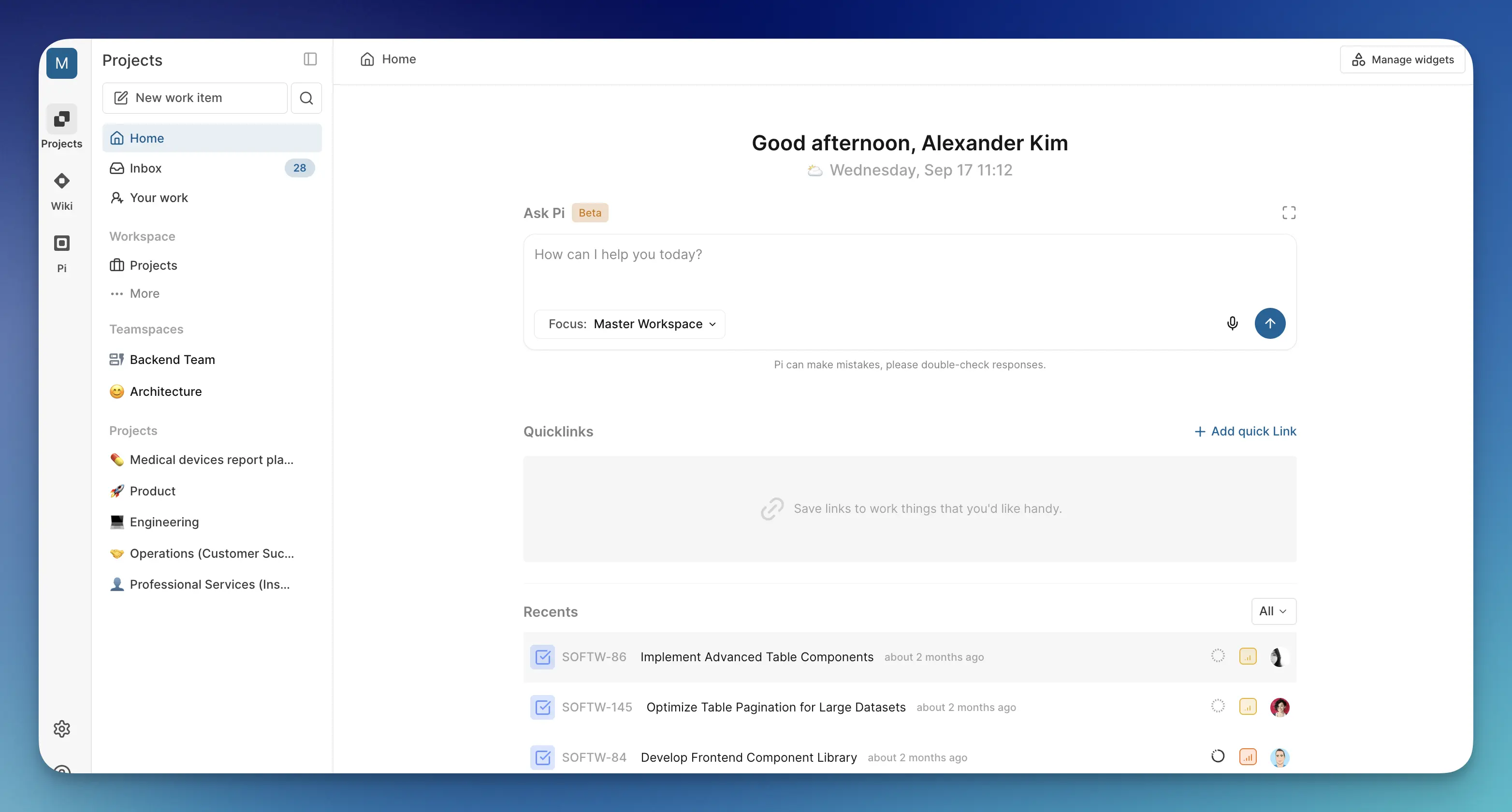This screenshot has height=812, width=1512.
Task: Open Implement Advanced Table Components item
Action: click(756, 656)
